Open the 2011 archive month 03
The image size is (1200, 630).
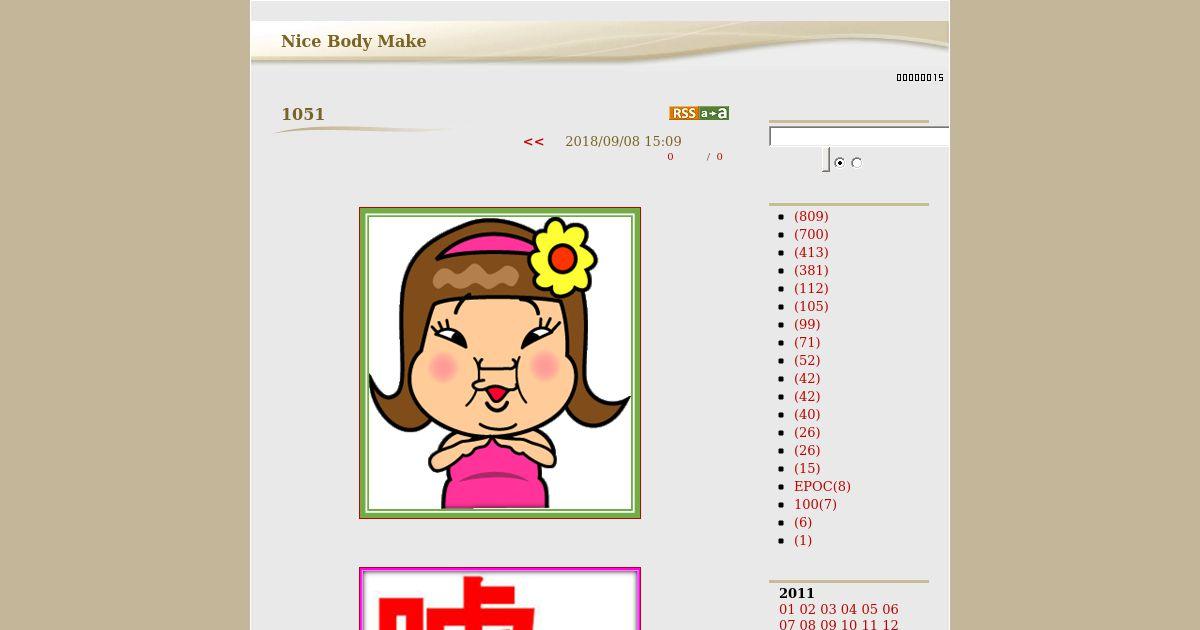(828, 609)
